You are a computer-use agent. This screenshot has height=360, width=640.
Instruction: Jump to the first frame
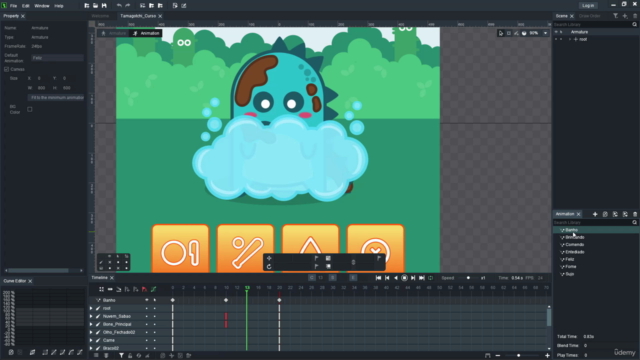(x=378, y=278)
